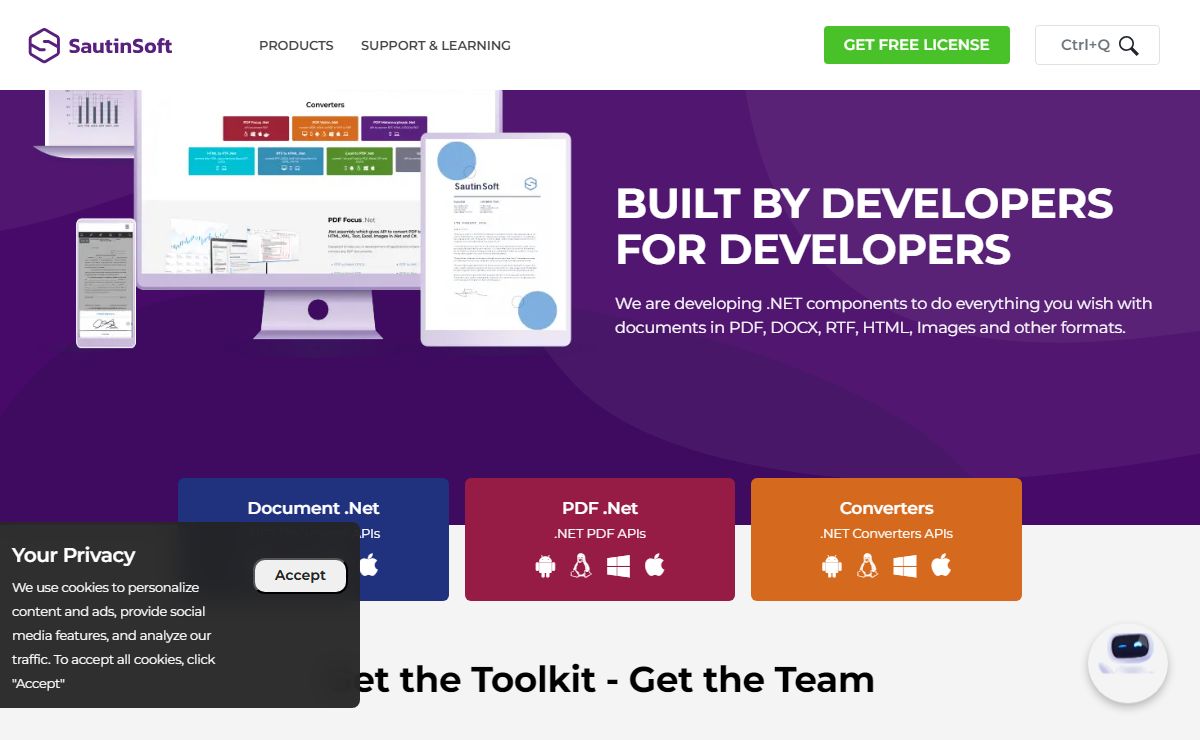Open the PDF .Net card title
The image size is (1200, 740).
coord(600,508)
